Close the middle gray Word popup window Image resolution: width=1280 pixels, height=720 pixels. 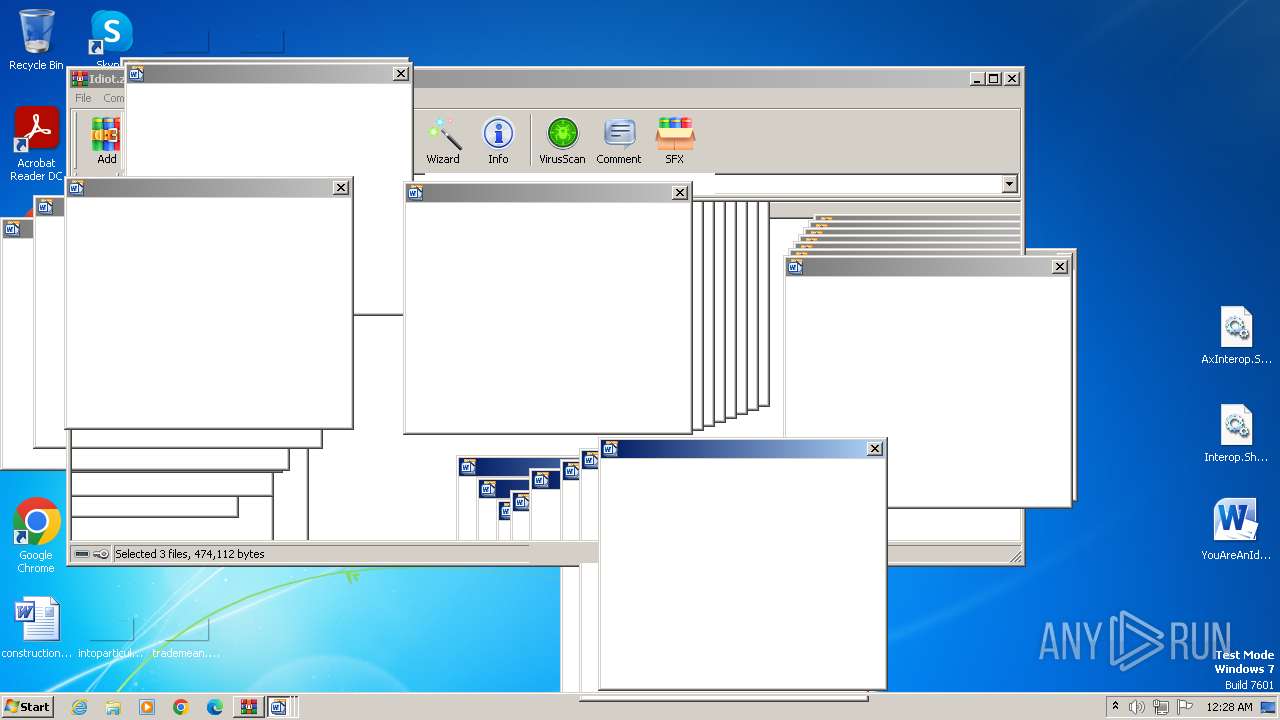[680, 192]
